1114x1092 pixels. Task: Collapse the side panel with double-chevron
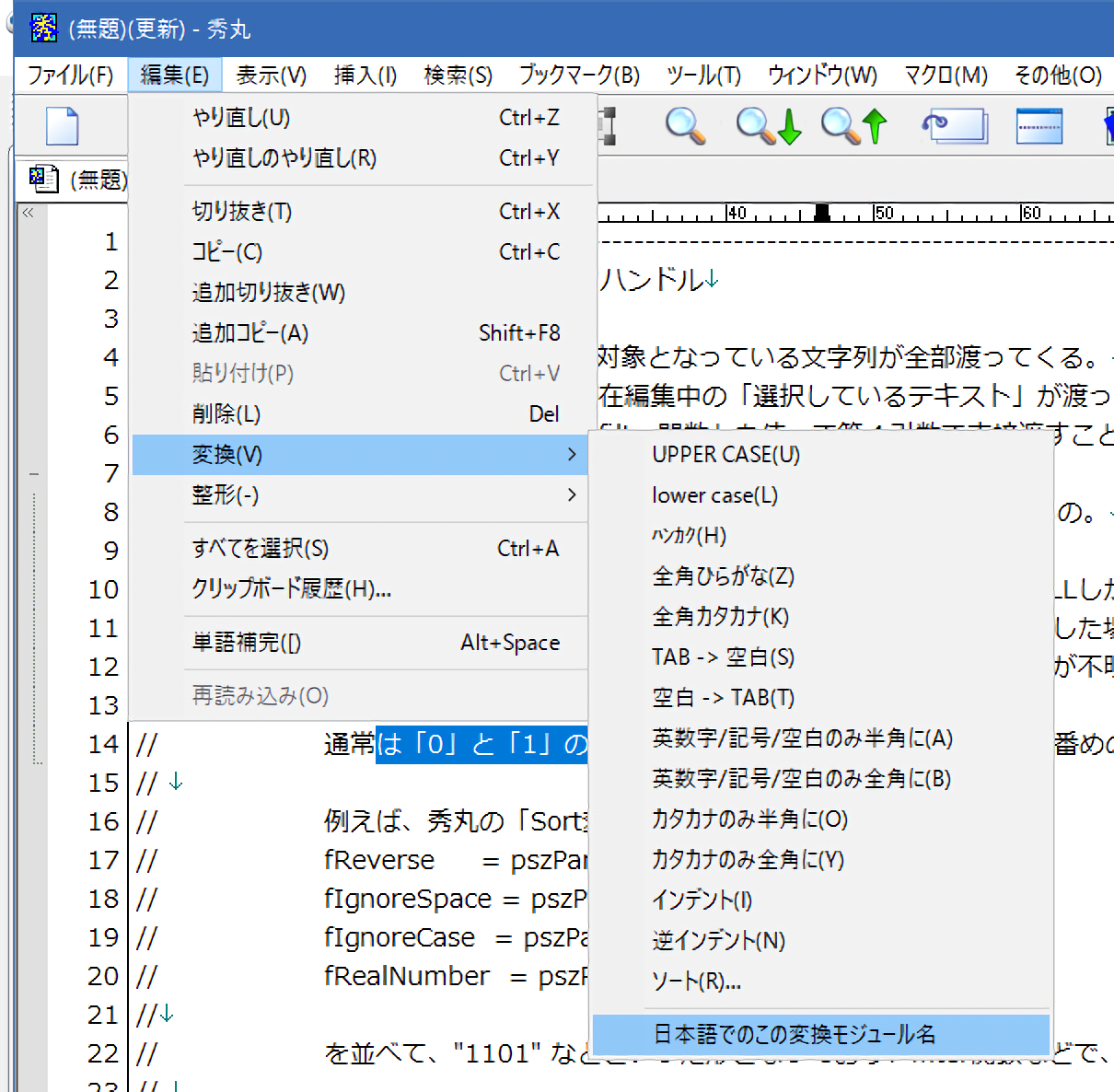tap(29, 213)
